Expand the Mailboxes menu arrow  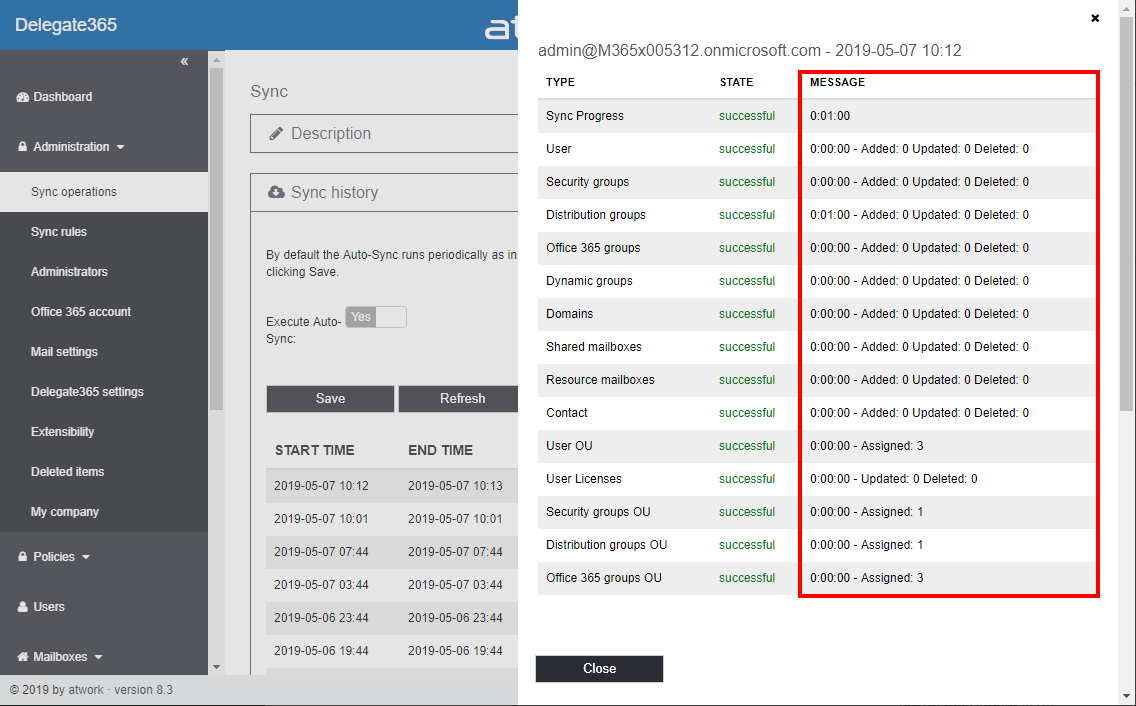98,657
